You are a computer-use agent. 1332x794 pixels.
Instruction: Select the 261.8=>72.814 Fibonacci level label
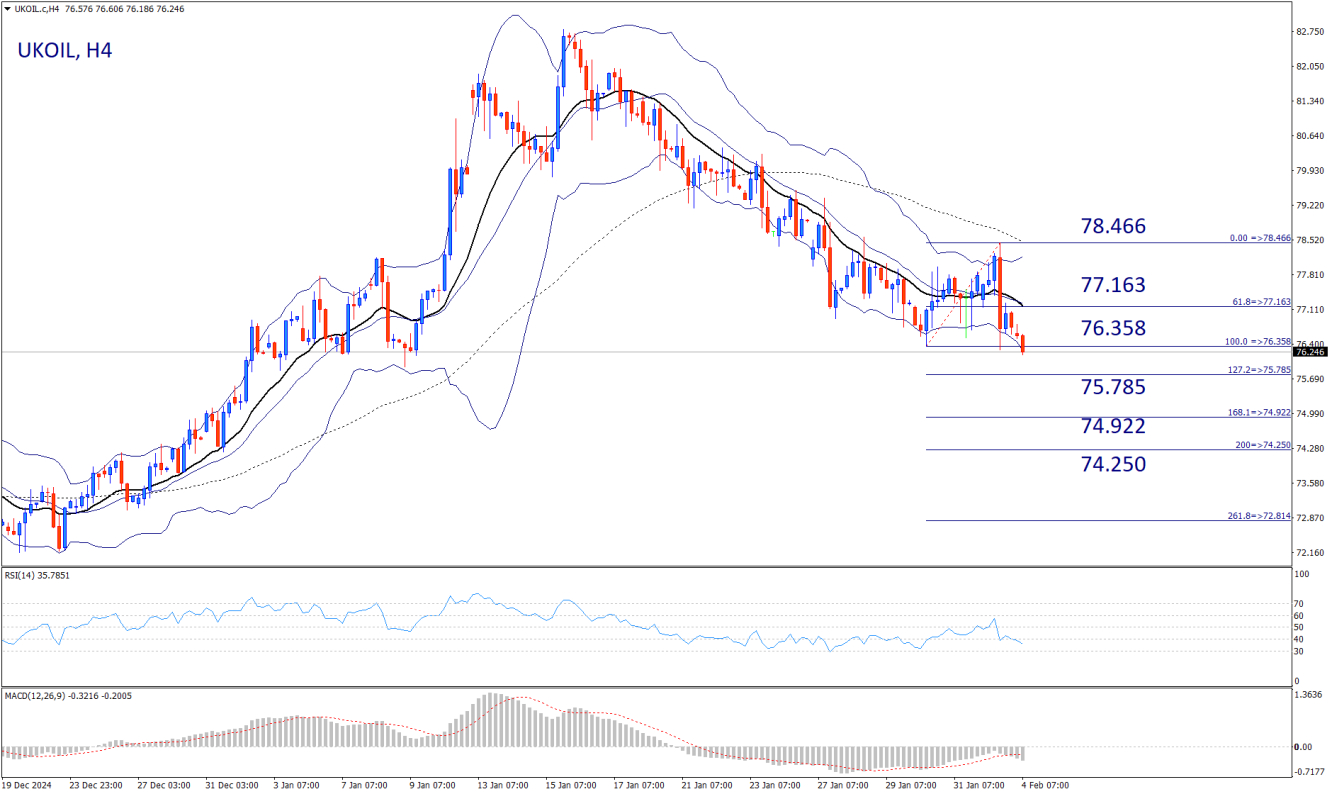coord(1259,516)
